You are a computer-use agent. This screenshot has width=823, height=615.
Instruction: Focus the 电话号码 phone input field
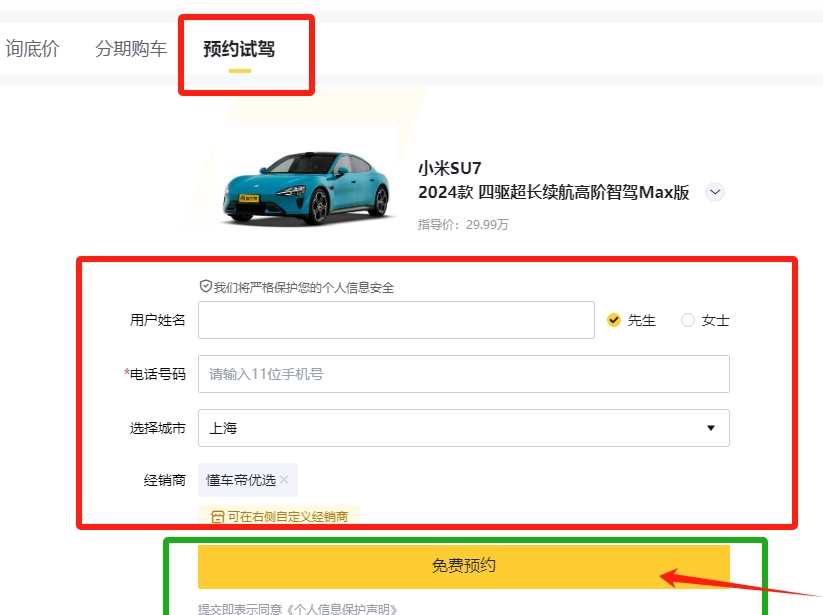point(463,374)
